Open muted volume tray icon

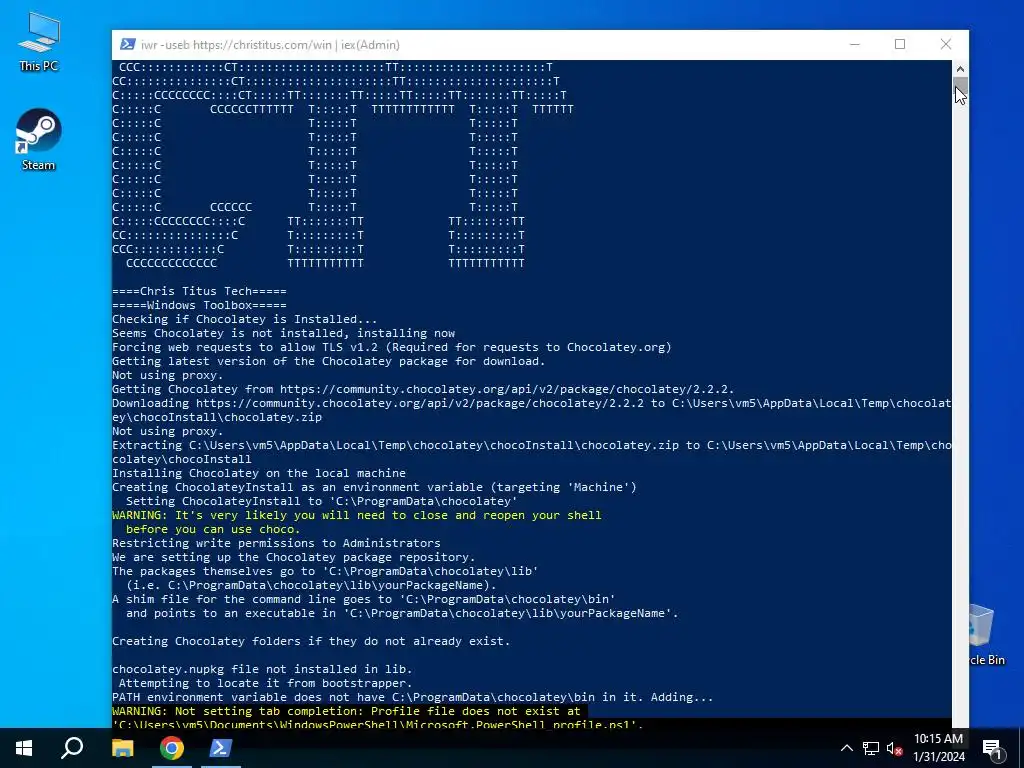pyautogui.click(x=894, y=748)
